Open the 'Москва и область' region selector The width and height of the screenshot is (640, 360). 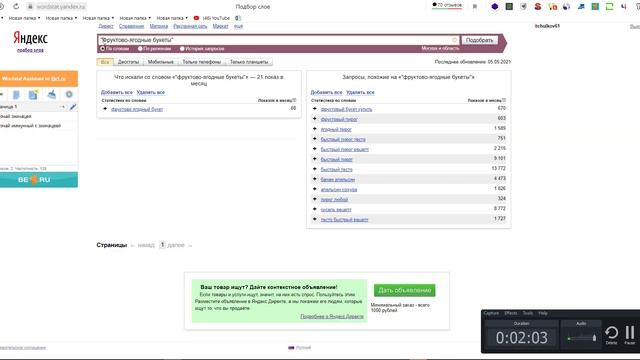440,48
